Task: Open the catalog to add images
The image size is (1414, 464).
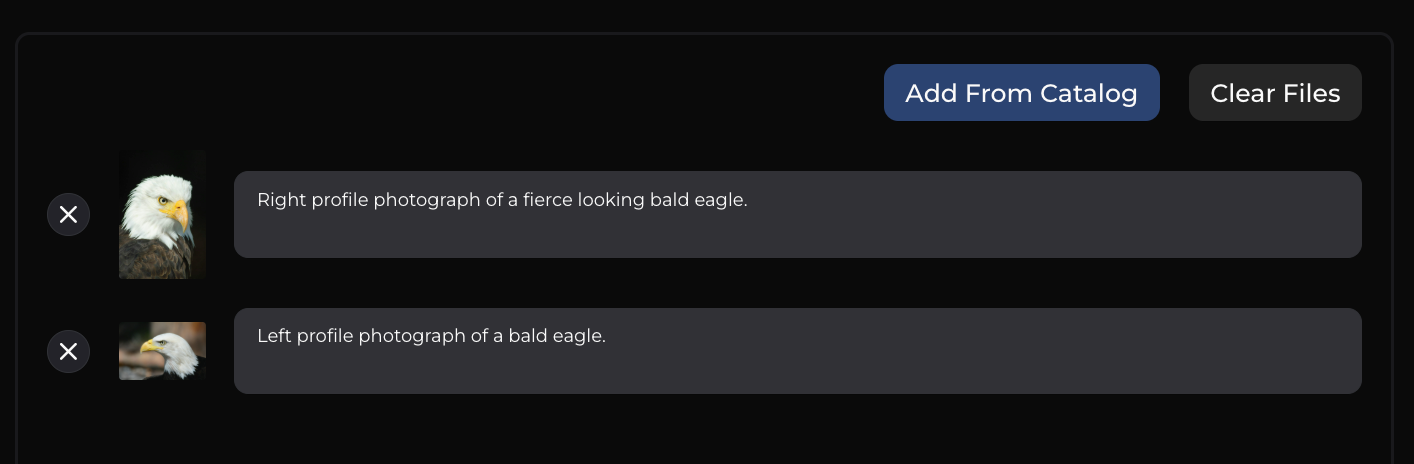Action: (1021, 93)
